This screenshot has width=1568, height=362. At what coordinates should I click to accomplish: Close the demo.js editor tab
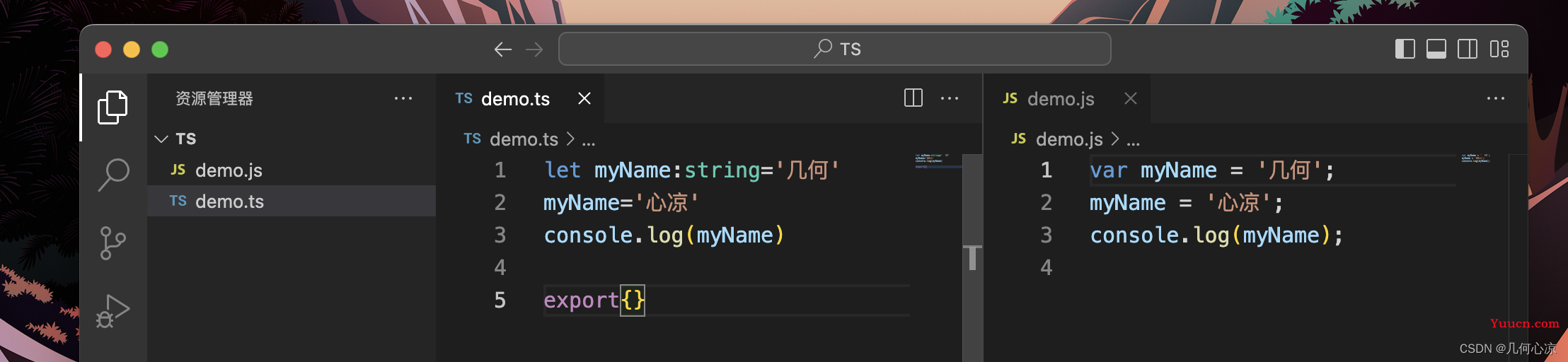tap(1131, 98)
